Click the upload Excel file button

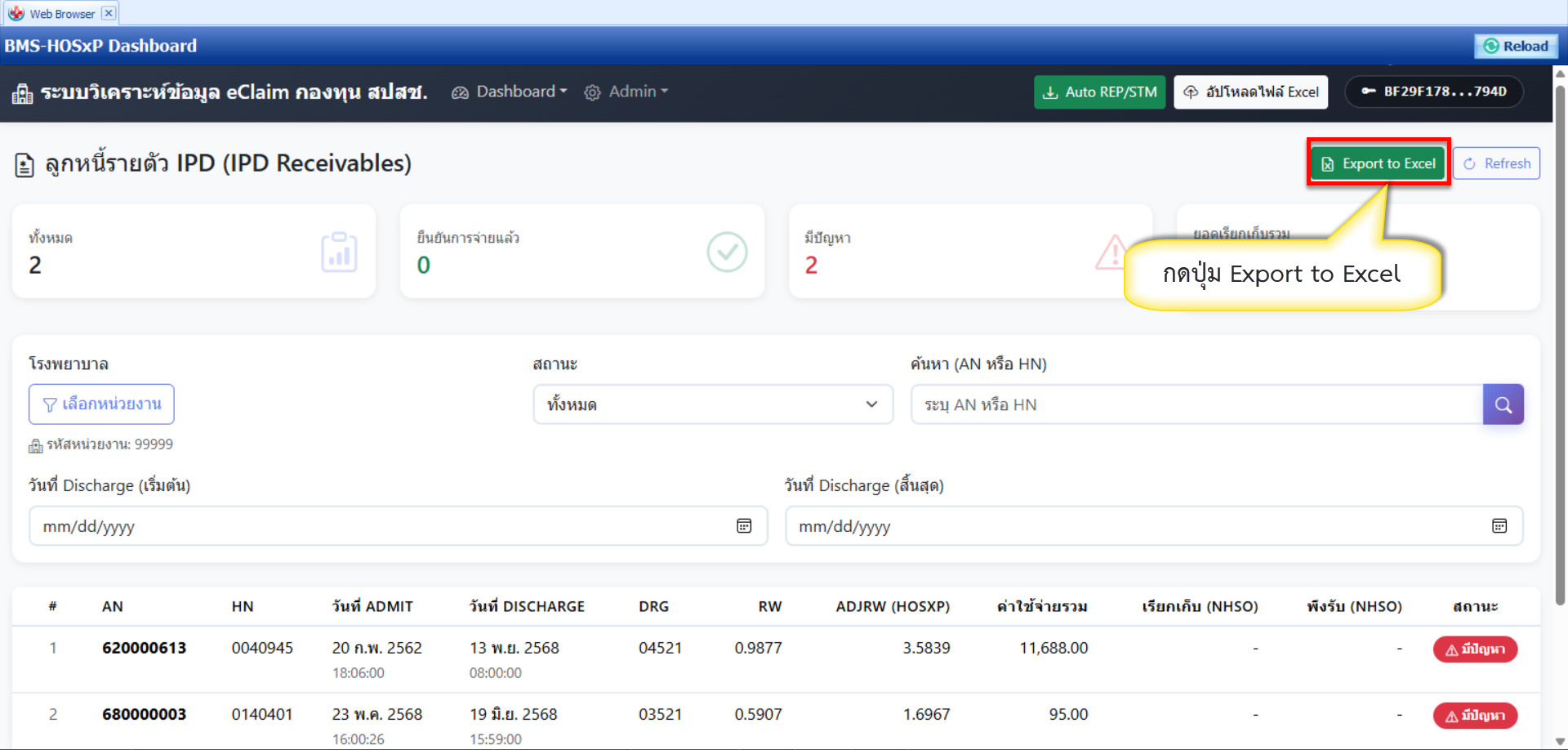(x=1250, y=92)
